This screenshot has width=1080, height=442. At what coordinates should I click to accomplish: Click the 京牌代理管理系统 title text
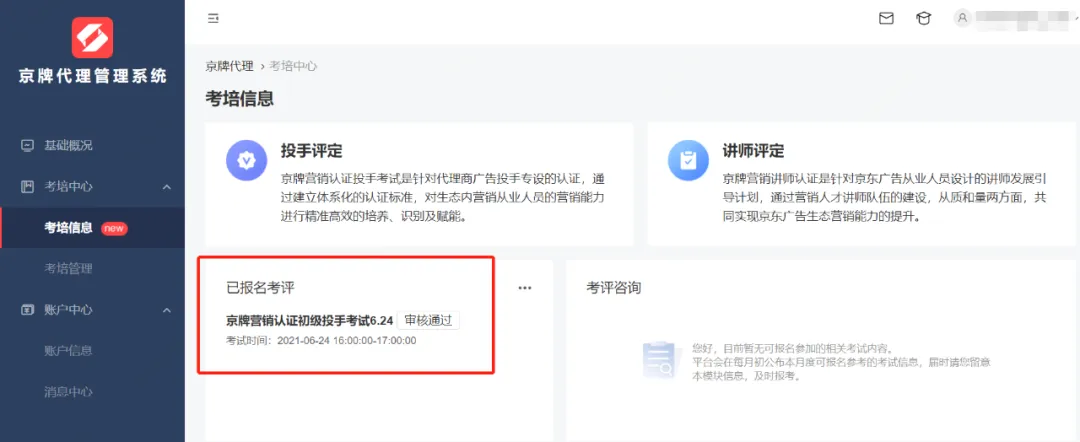pyautogui.click(x=92, y=76)
